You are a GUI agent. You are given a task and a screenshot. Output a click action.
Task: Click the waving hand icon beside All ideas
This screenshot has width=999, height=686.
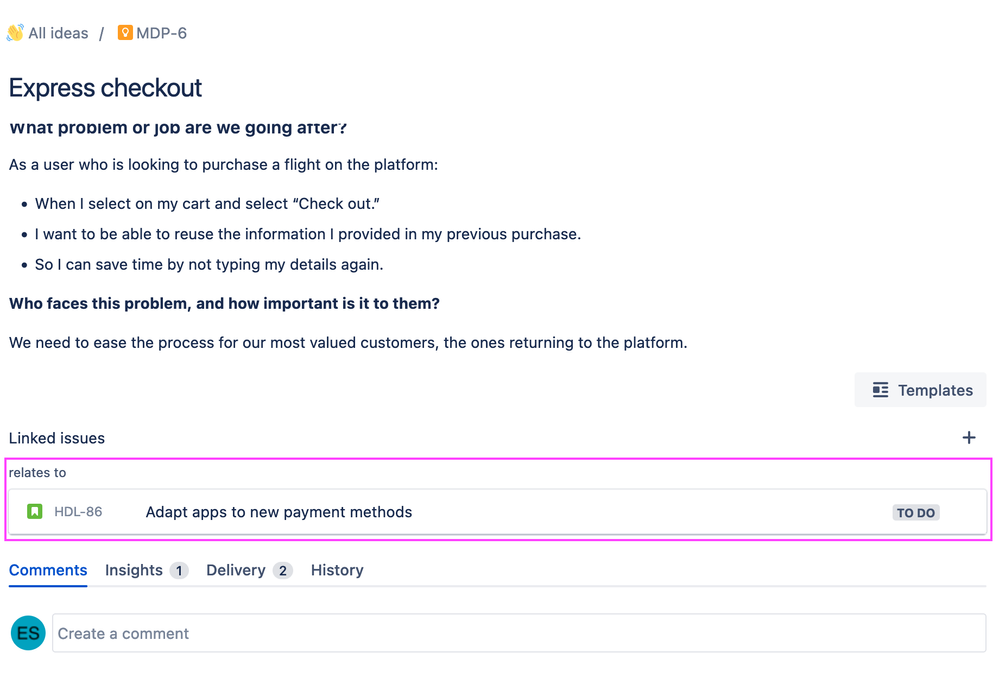pyautogui.click(x=15, y=32)
